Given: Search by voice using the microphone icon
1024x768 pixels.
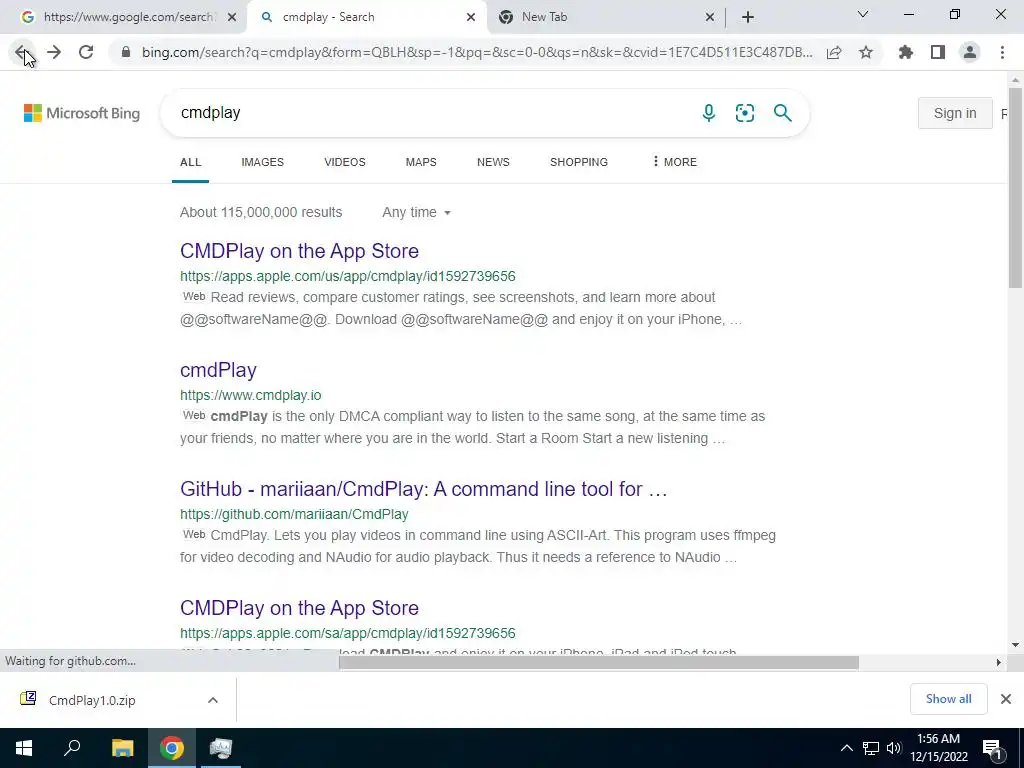Looking at the screenshot, I should pyautogui.click(x=709, y=113).
